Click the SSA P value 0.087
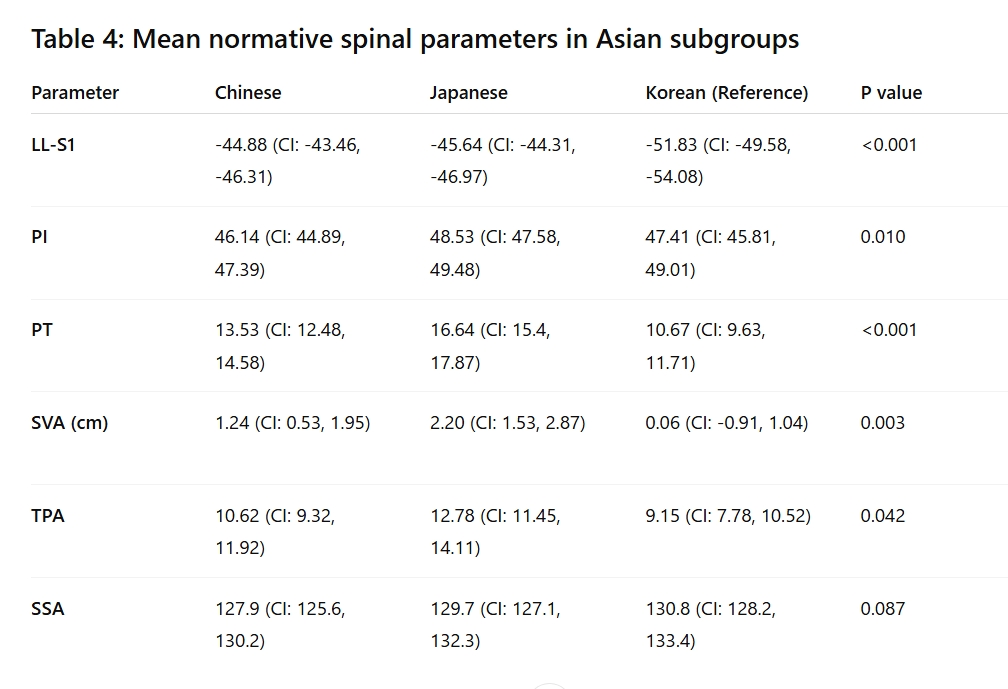 (883, 609)
